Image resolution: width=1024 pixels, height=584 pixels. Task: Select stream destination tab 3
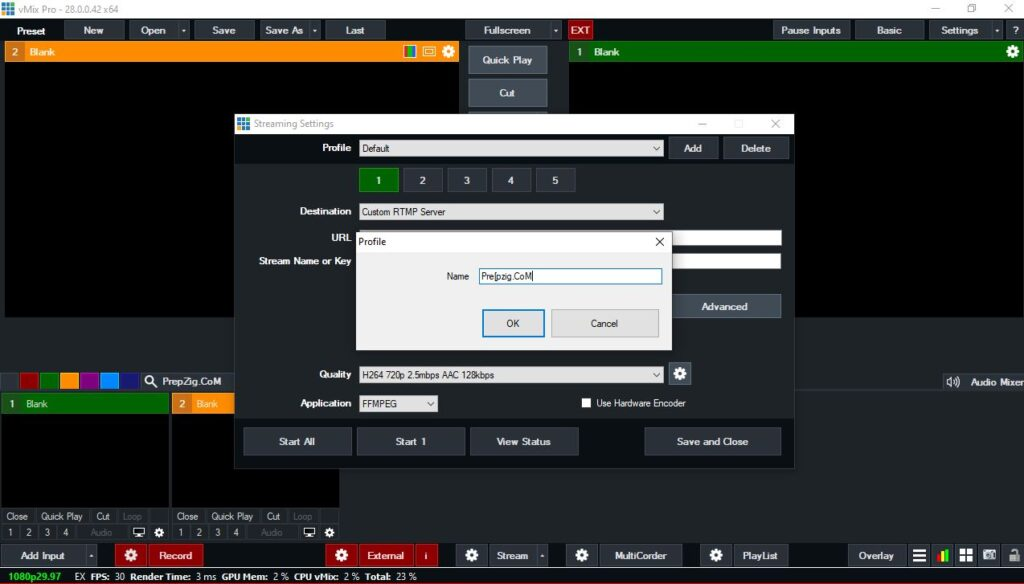click(x=466, y=180)
